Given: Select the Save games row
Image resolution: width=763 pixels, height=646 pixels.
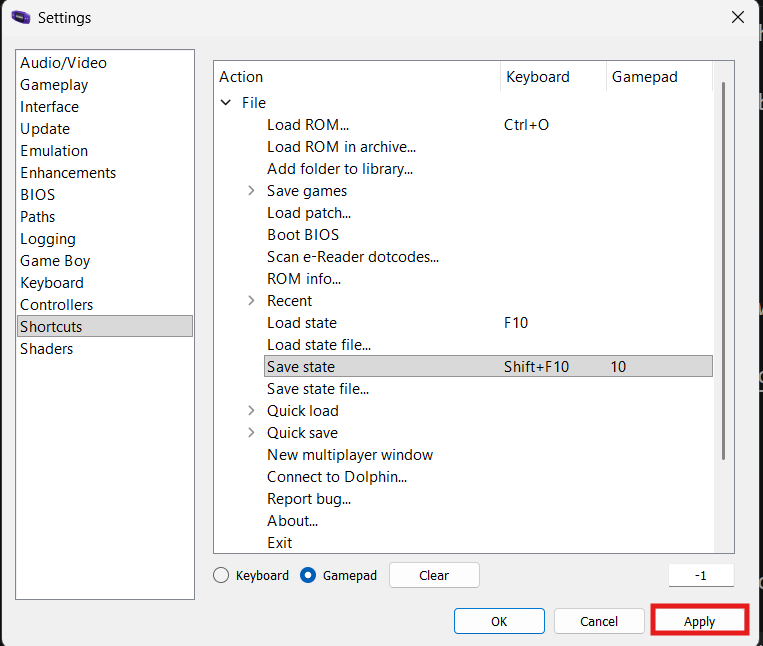Looking at the screenshot, I should [x=488, y=191].
